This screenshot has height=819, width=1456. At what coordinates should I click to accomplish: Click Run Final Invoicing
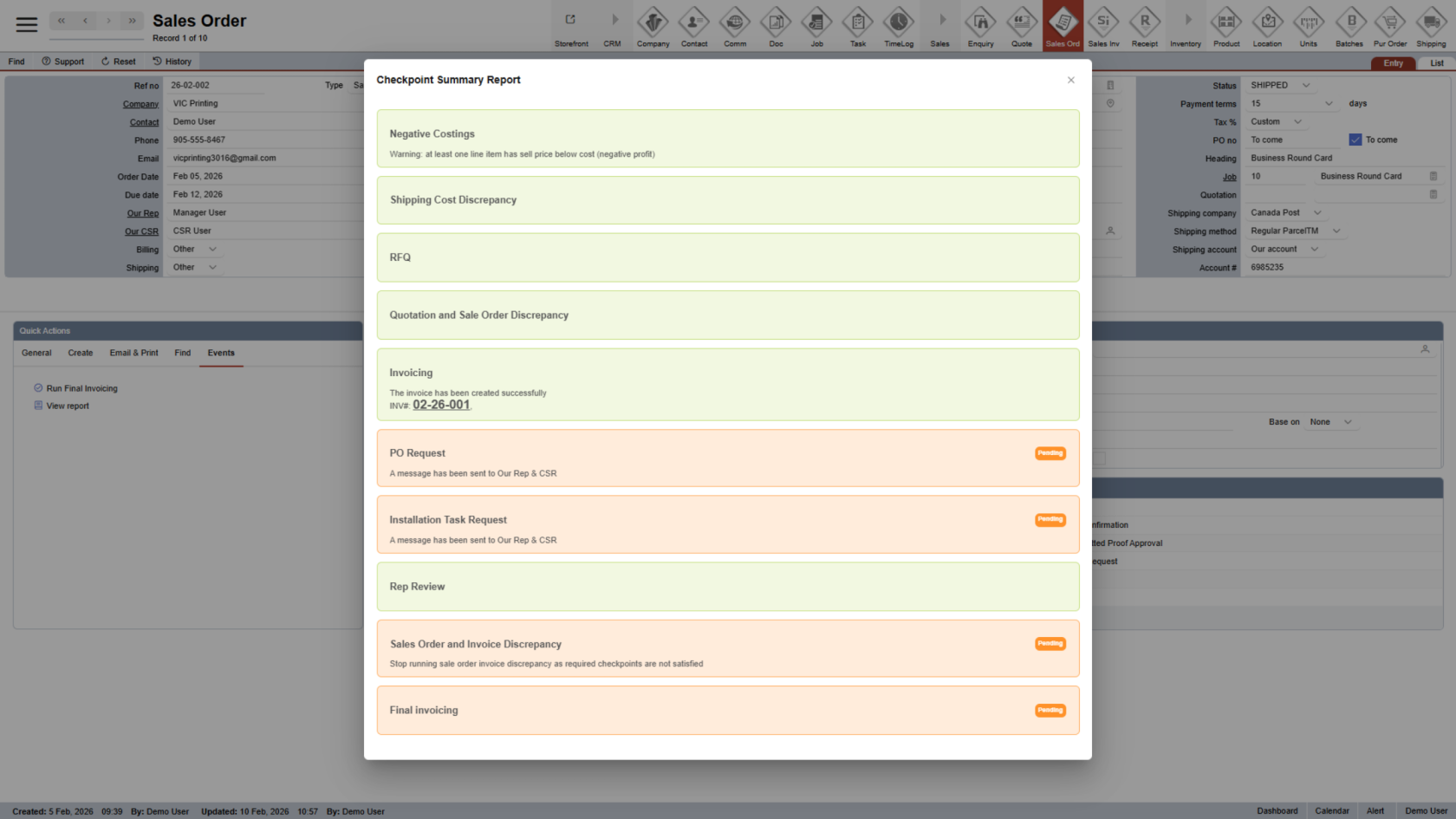click(81, 387)
